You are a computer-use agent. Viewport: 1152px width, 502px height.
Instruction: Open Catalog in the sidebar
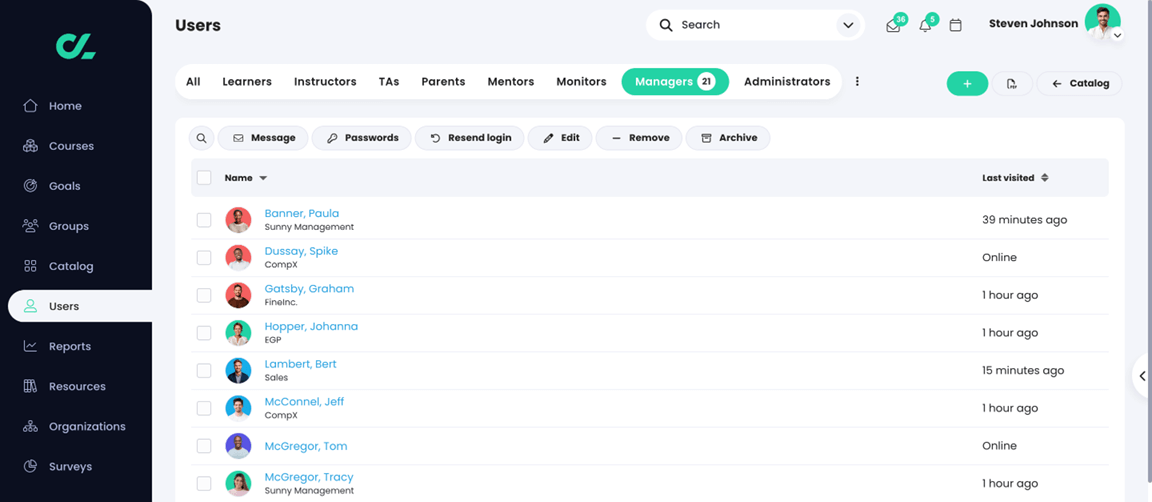(x=71, y=266)
